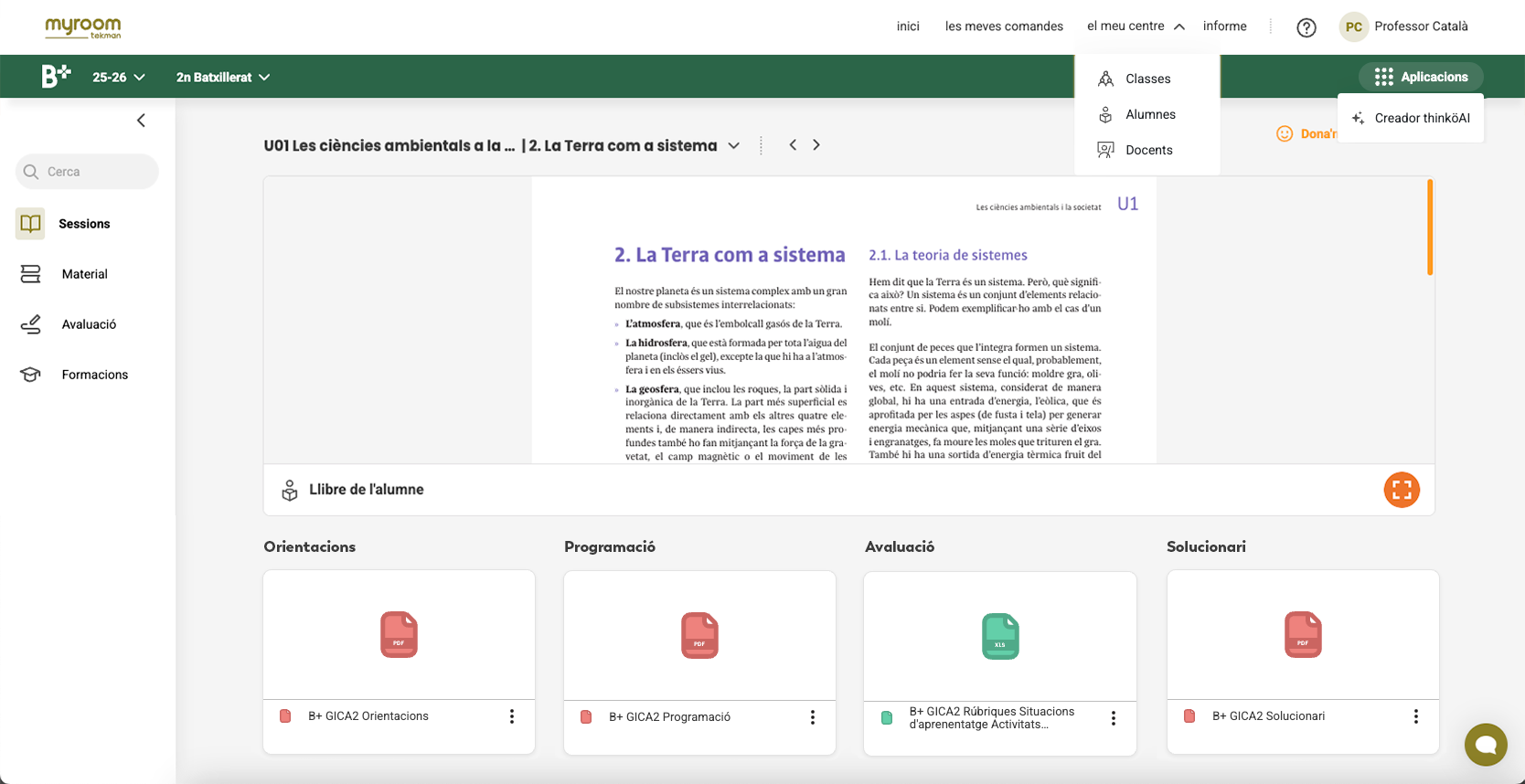The image size is (1525, 784).
Task: Open fullscreen with the orange expand button
Action: (x=1402, y=490)
